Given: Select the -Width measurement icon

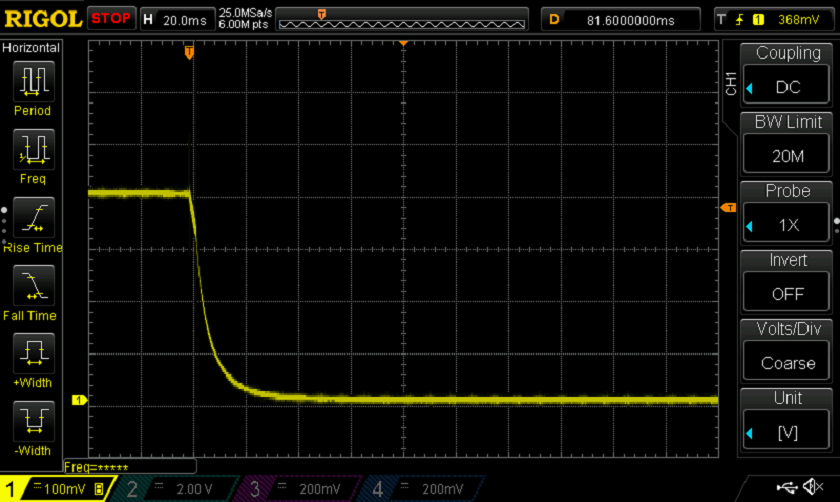Looking at the screenshot, I should coord(32,421).
